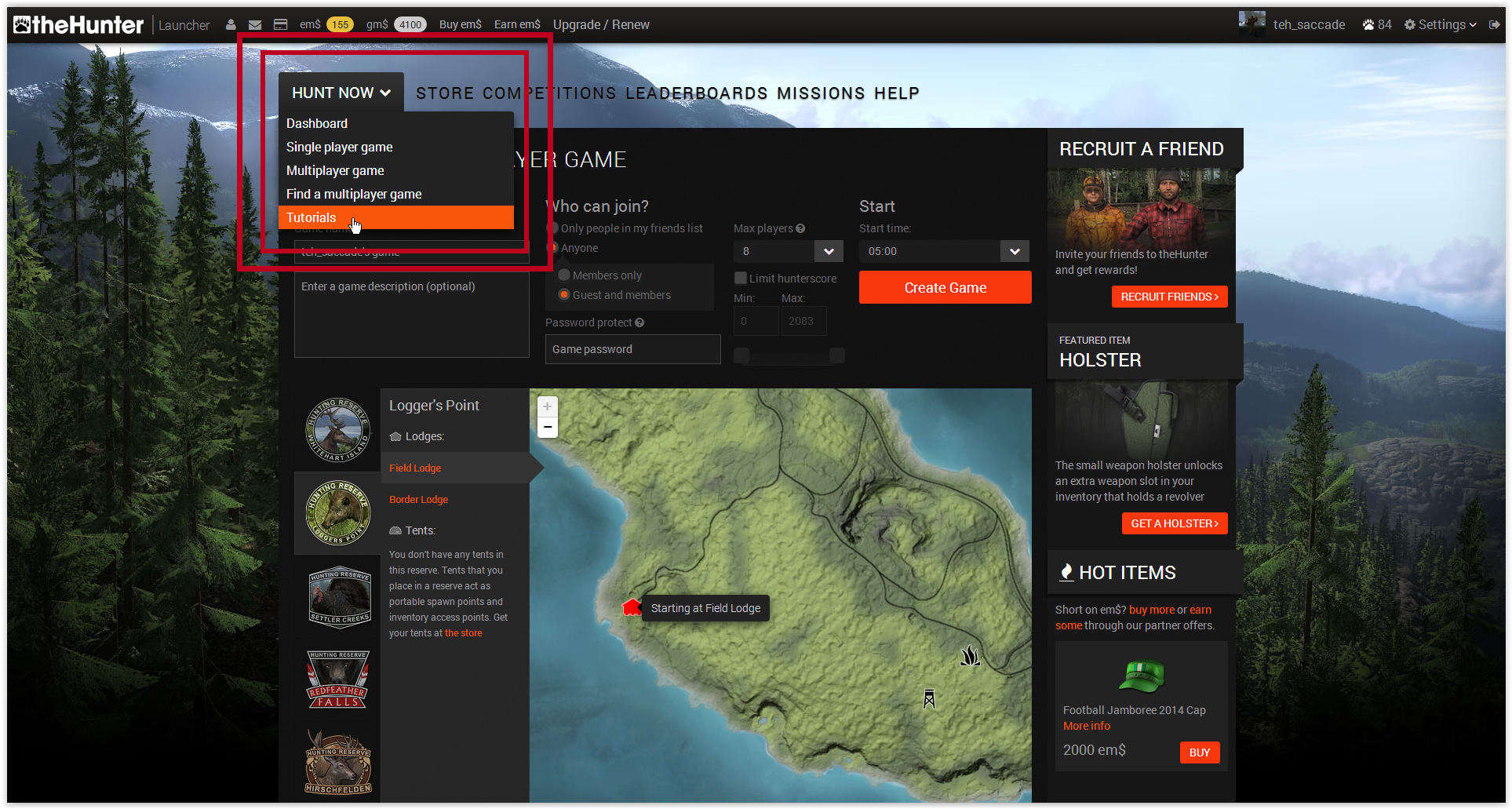Select the Whitehart Island reserve badge
This screenshot has height=809, width=1512.
click(x=337, y=430)
